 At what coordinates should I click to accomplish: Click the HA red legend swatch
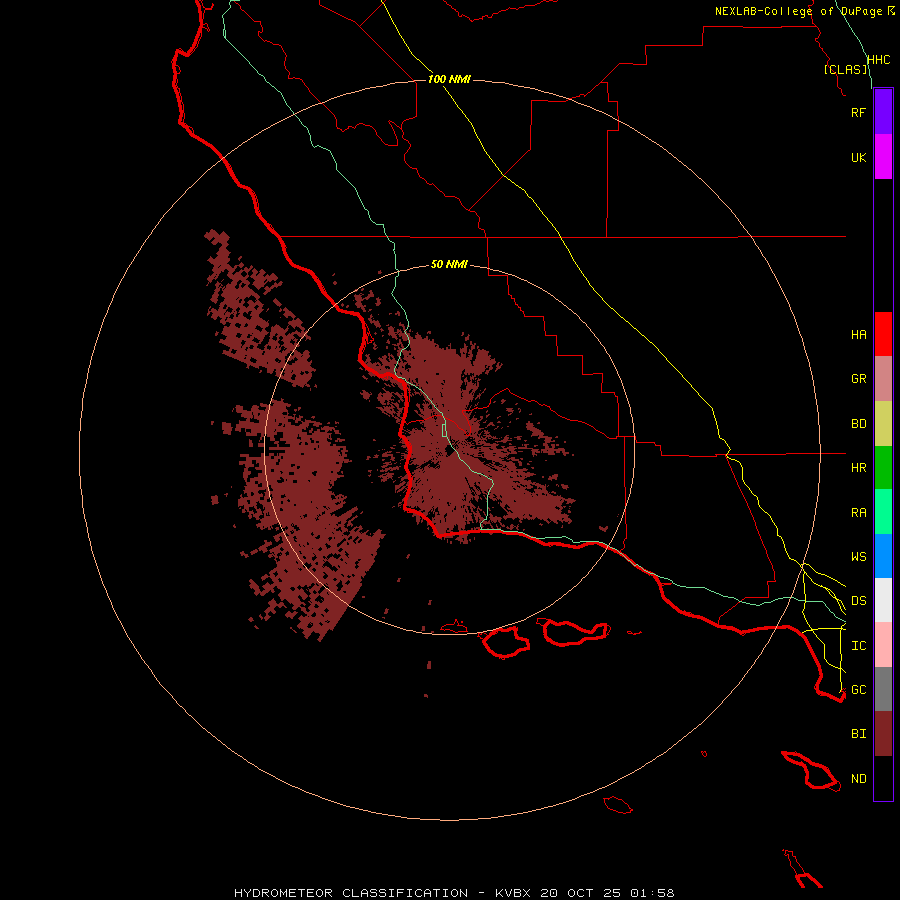coord(883,334)
